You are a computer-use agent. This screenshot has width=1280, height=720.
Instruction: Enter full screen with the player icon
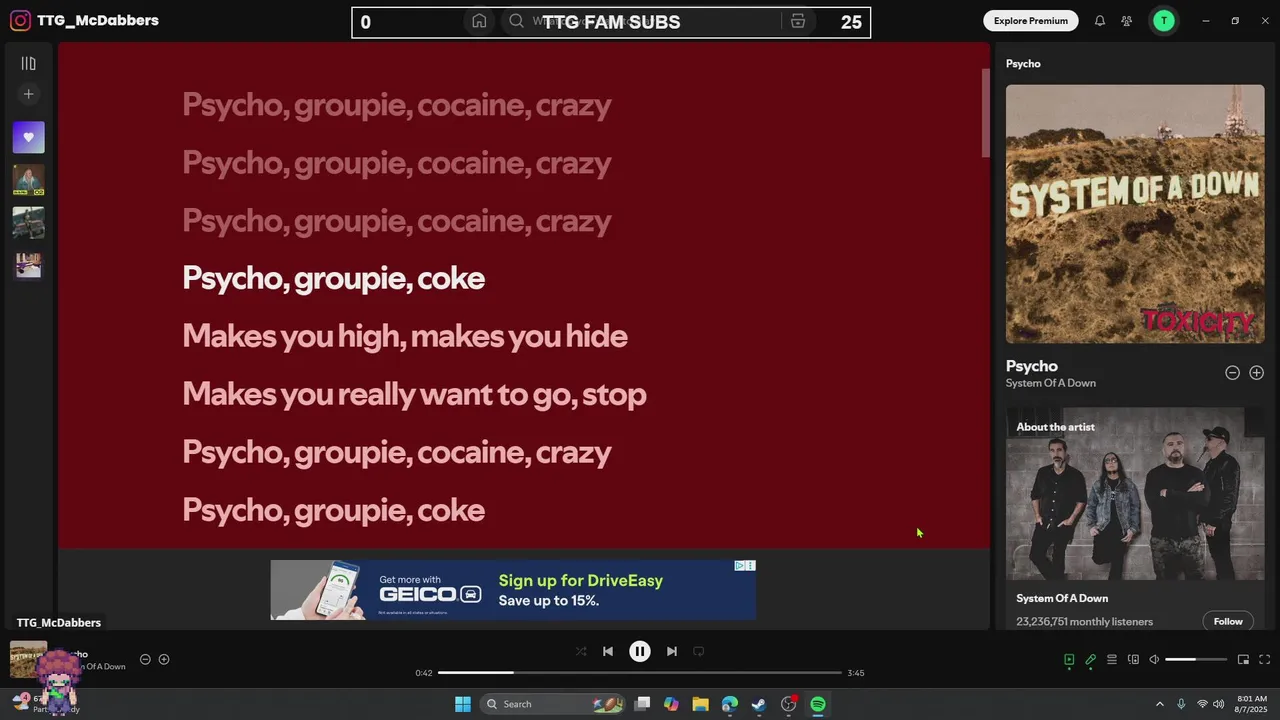[1264, 660]
